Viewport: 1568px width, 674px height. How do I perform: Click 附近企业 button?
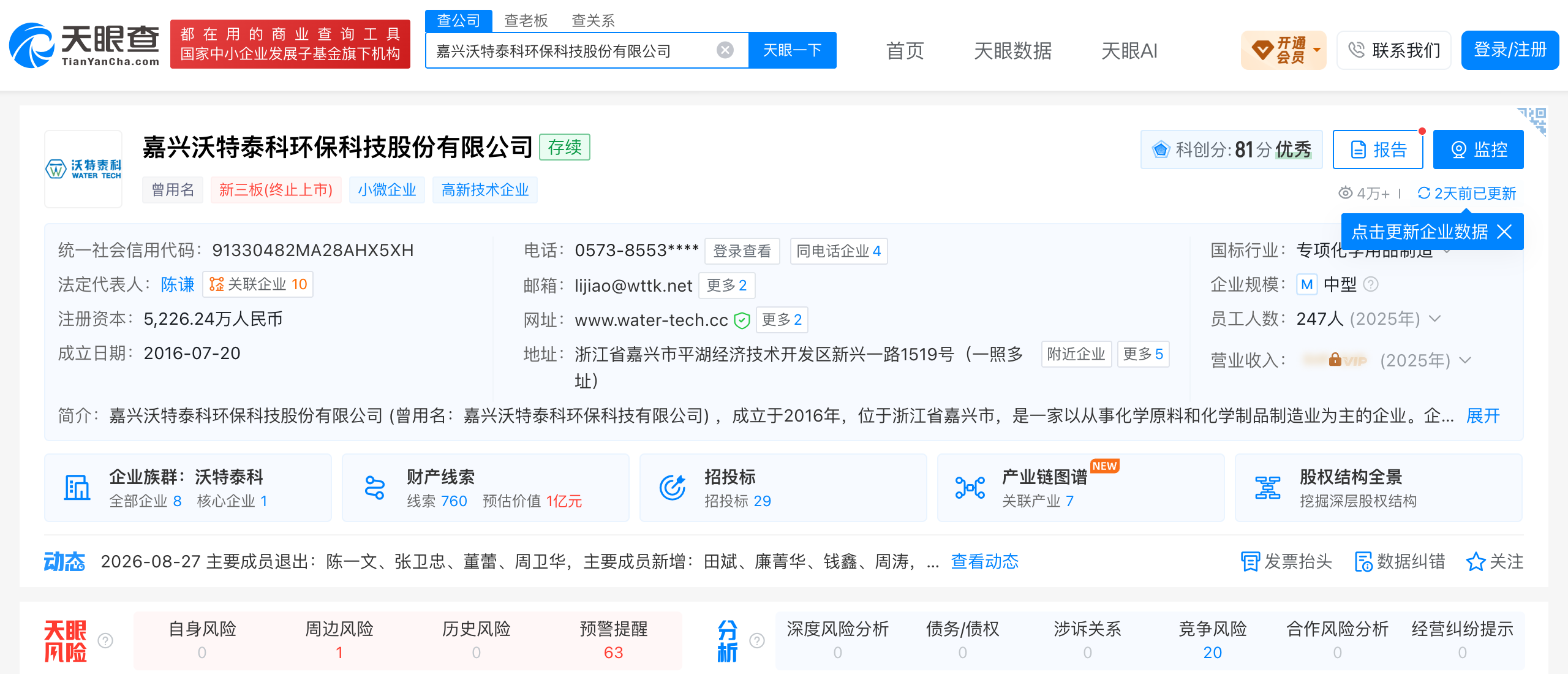click(x=1076, y=354)
